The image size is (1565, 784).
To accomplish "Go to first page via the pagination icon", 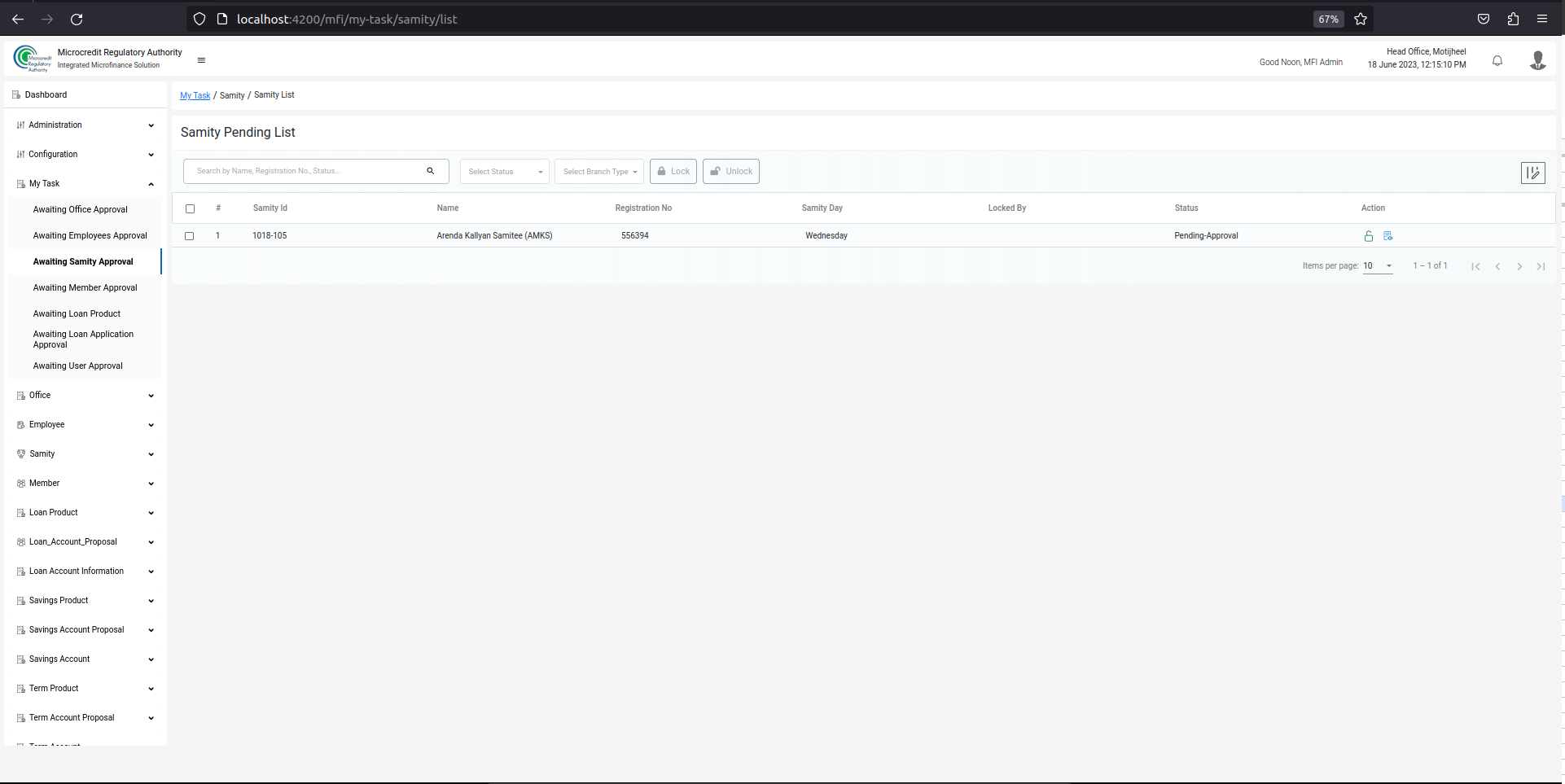I will pos(1475,266).
